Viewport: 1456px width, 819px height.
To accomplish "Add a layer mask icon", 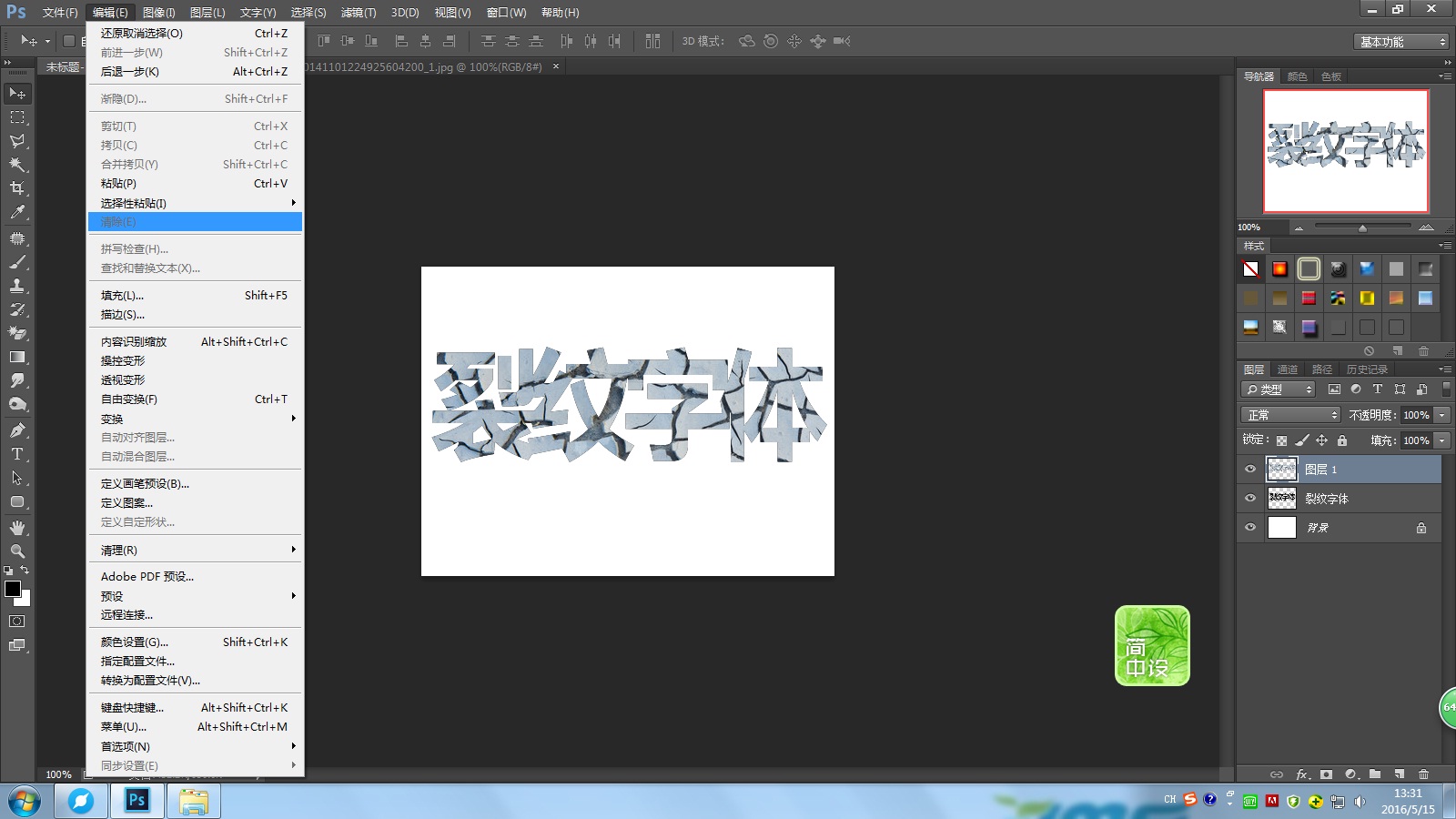I will 1327,774.
